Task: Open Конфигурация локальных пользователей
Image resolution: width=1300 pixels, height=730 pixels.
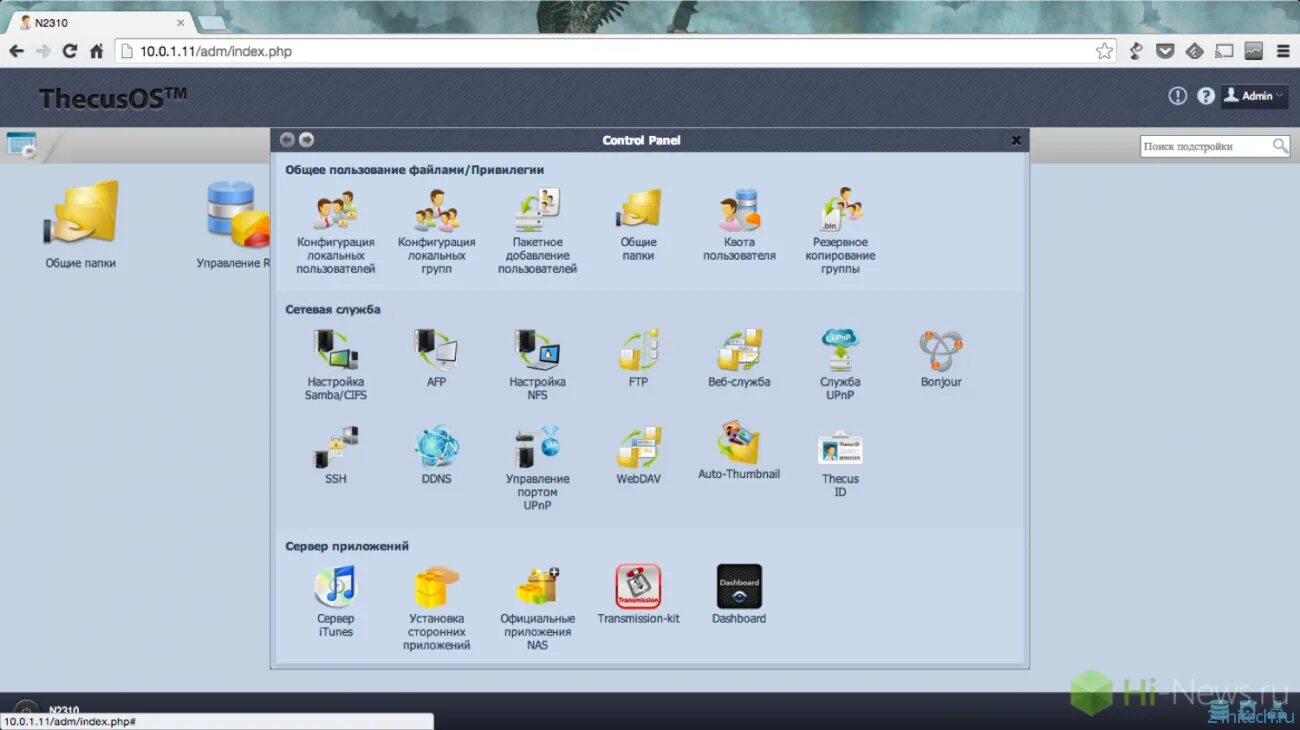Action: [x=336, y=232]
